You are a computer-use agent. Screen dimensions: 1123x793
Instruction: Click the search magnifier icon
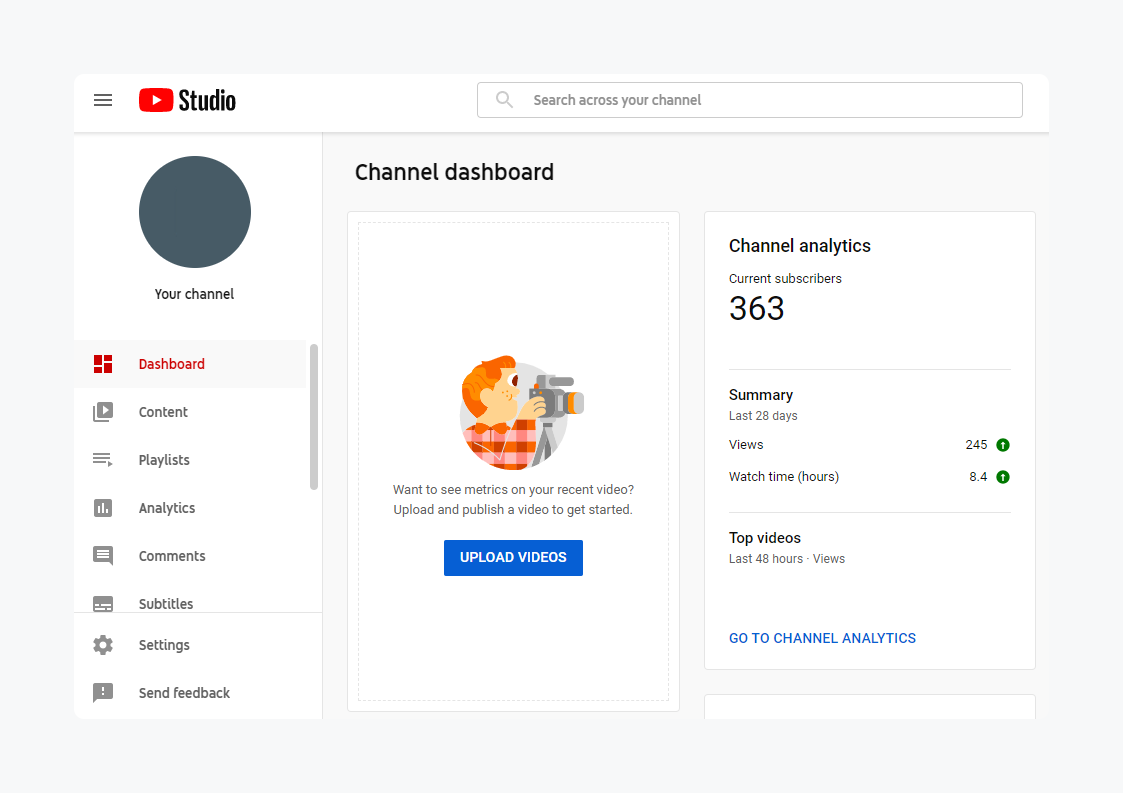coord(505,100)
